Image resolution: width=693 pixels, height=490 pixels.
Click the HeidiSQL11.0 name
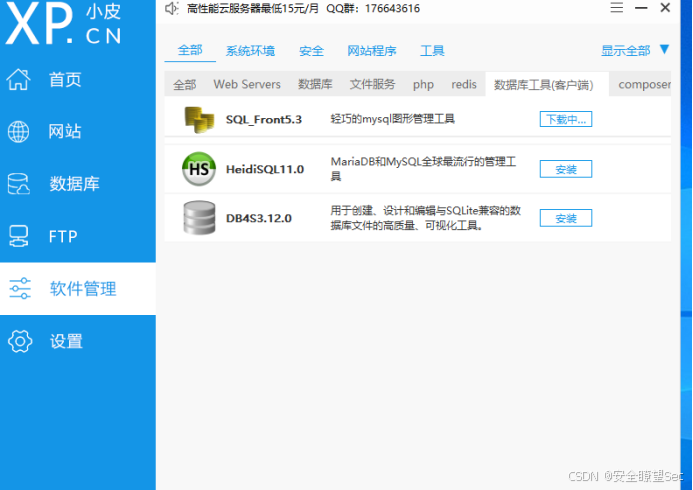265,169
